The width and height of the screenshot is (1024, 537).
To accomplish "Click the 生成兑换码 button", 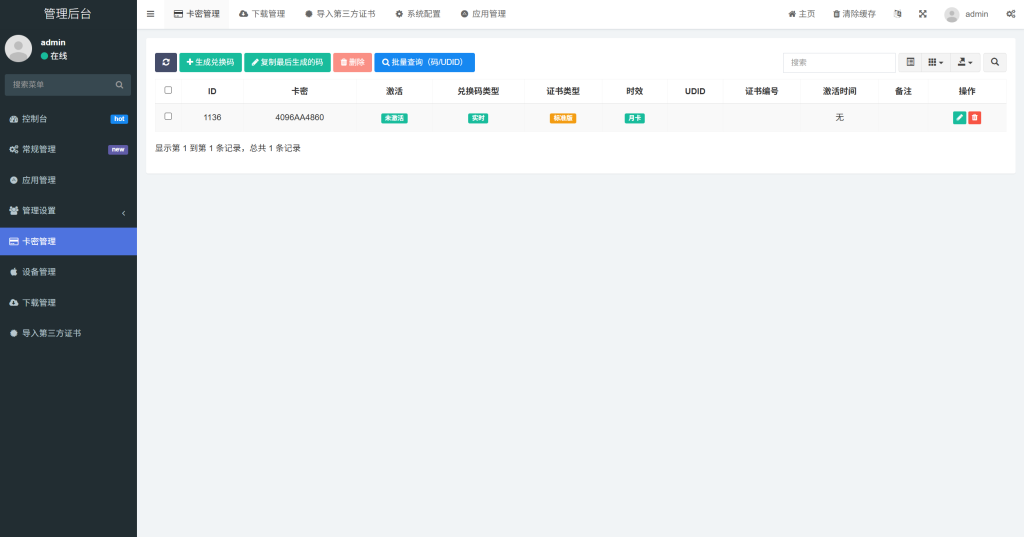I will pyautogui.click(x=210, y=62).
